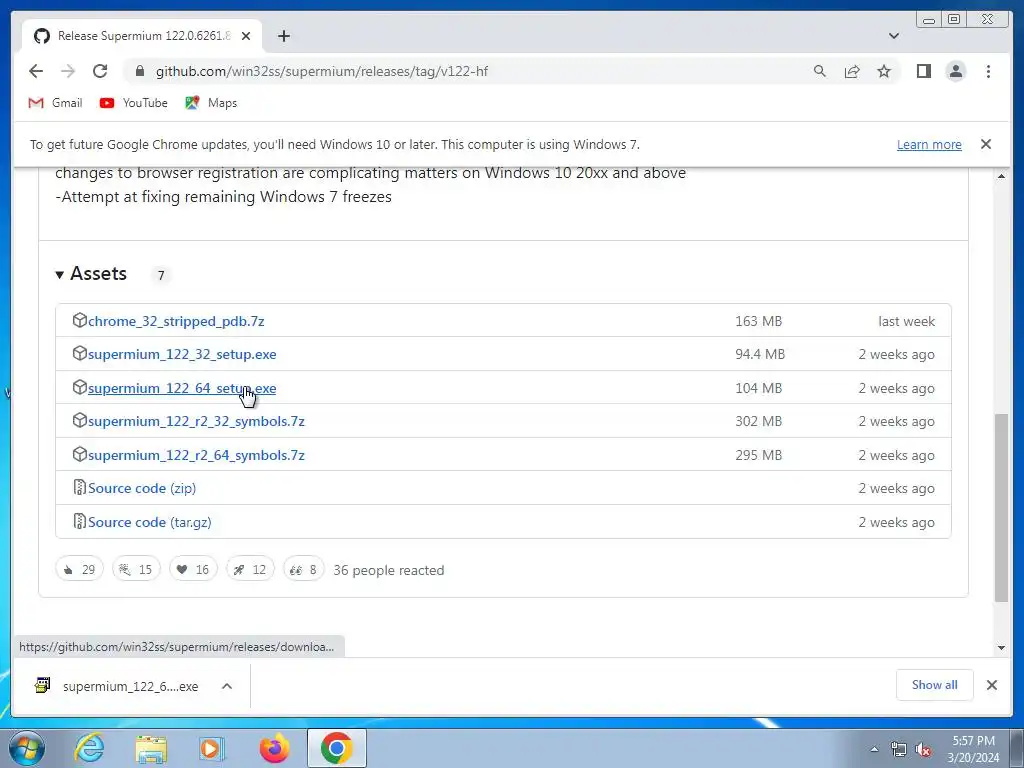
Task: Click the taskbar clock showing 5:57 PM
Action: tap(973, 749)
